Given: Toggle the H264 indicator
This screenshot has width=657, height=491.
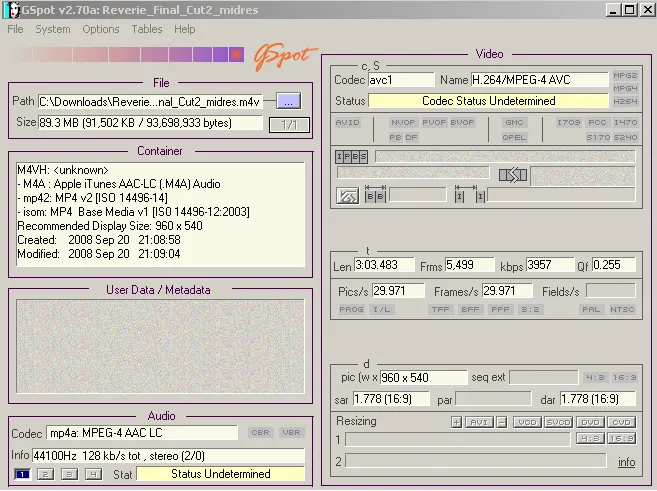Looking at the screenshot, I should click(624, 101).
